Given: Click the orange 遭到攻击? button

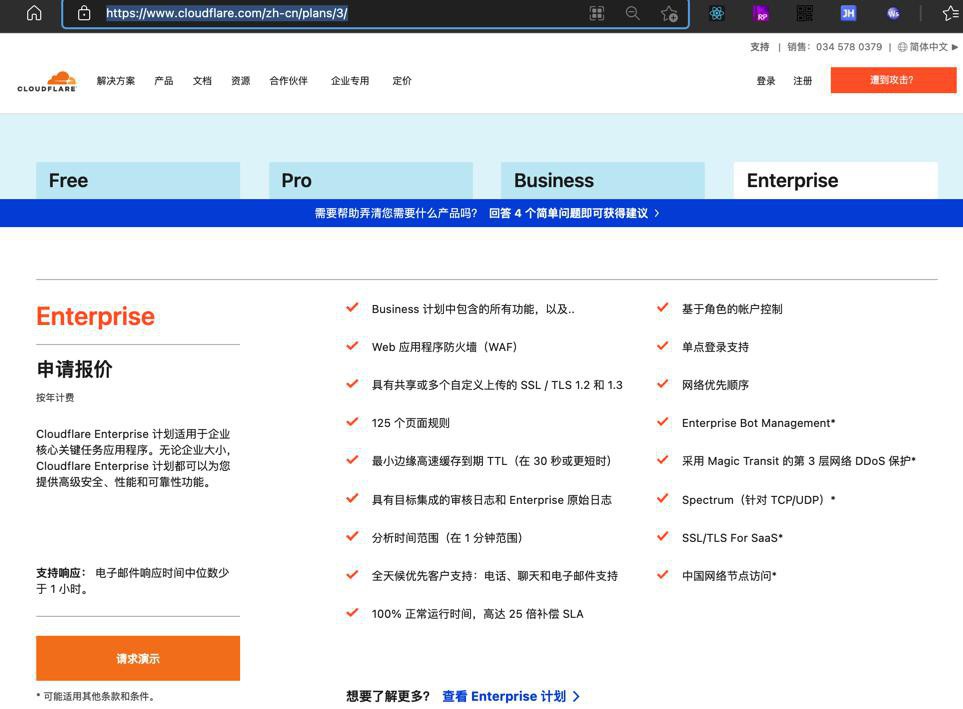Looking at the screenshot, I should pos(893,80).
